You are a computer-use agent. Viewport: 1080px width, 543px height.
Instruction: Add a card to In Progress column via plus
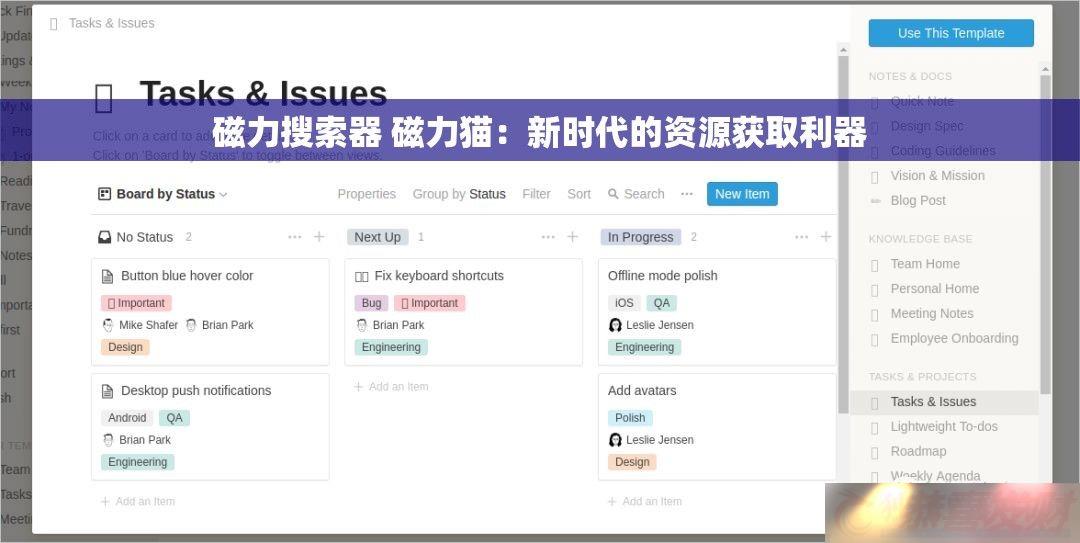(x=826, y=237)
